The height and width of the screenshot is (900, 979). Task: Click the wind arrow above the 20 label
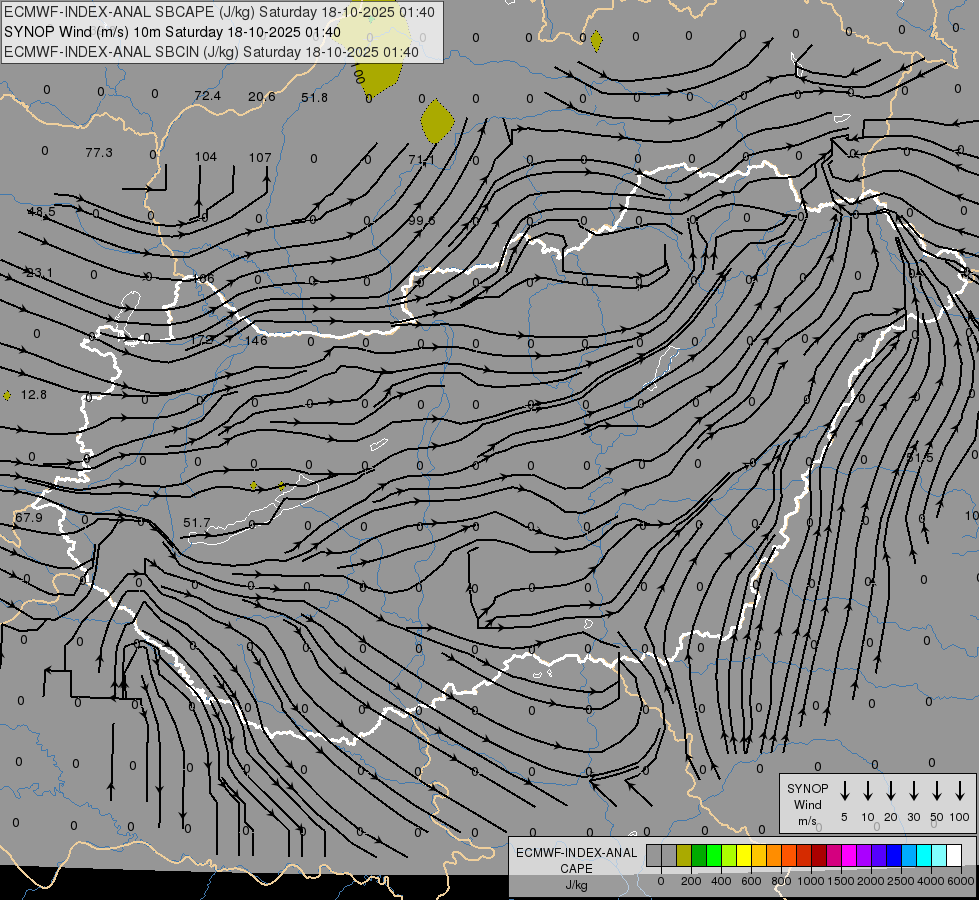(x=890, y=791)
